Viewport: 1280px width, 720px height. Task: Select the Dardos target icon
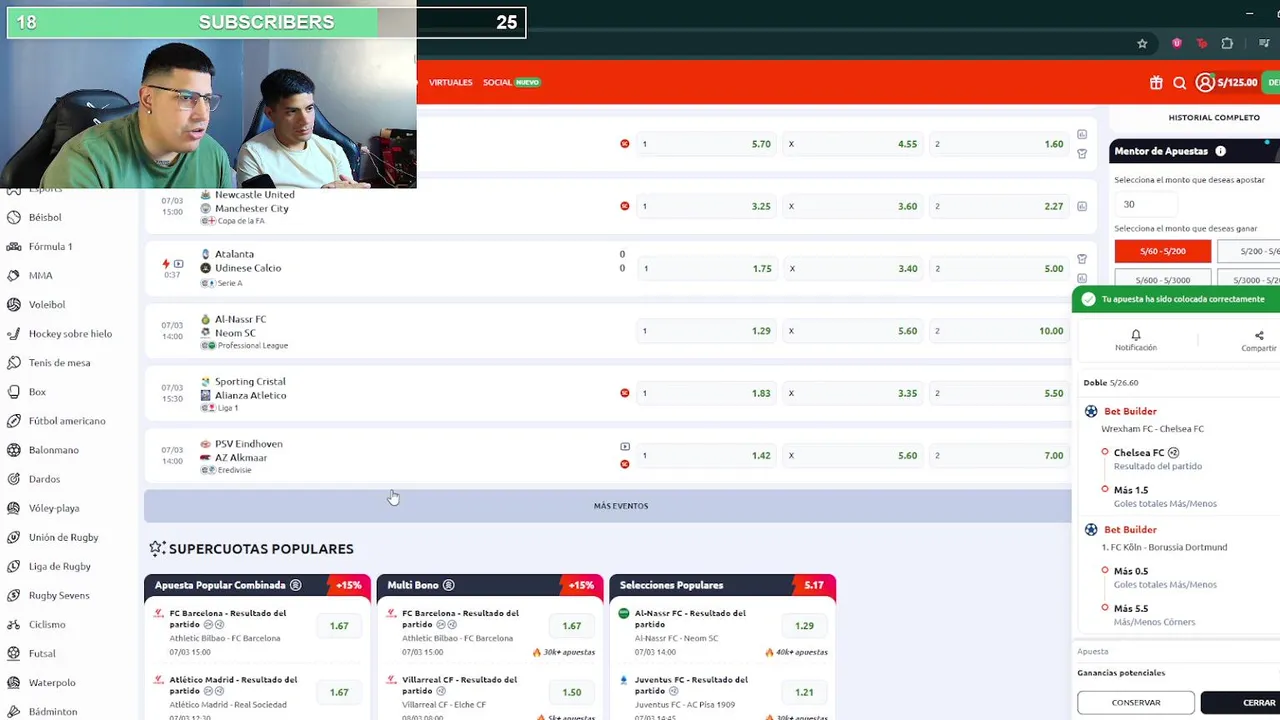click(x=13, y=478)
